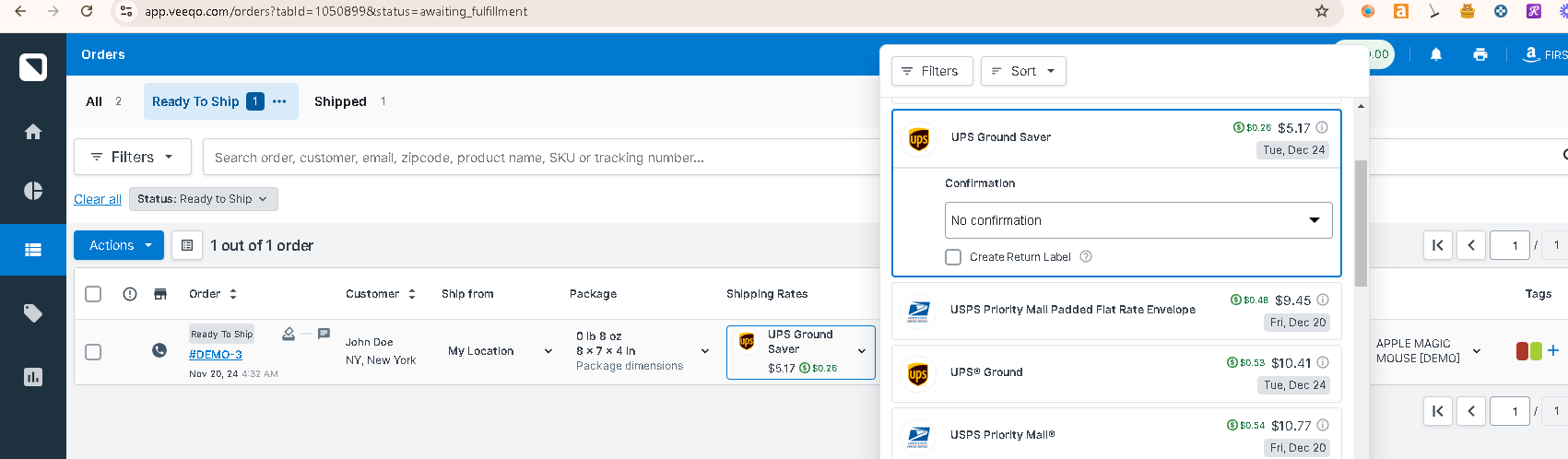Open the No confirmation dropdown

(x=1138, y=220)
